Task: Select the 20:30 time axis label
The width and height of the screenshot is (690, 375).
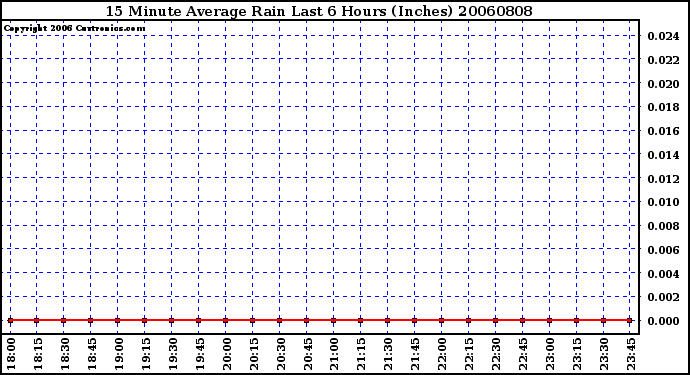Action: point(281,354)
